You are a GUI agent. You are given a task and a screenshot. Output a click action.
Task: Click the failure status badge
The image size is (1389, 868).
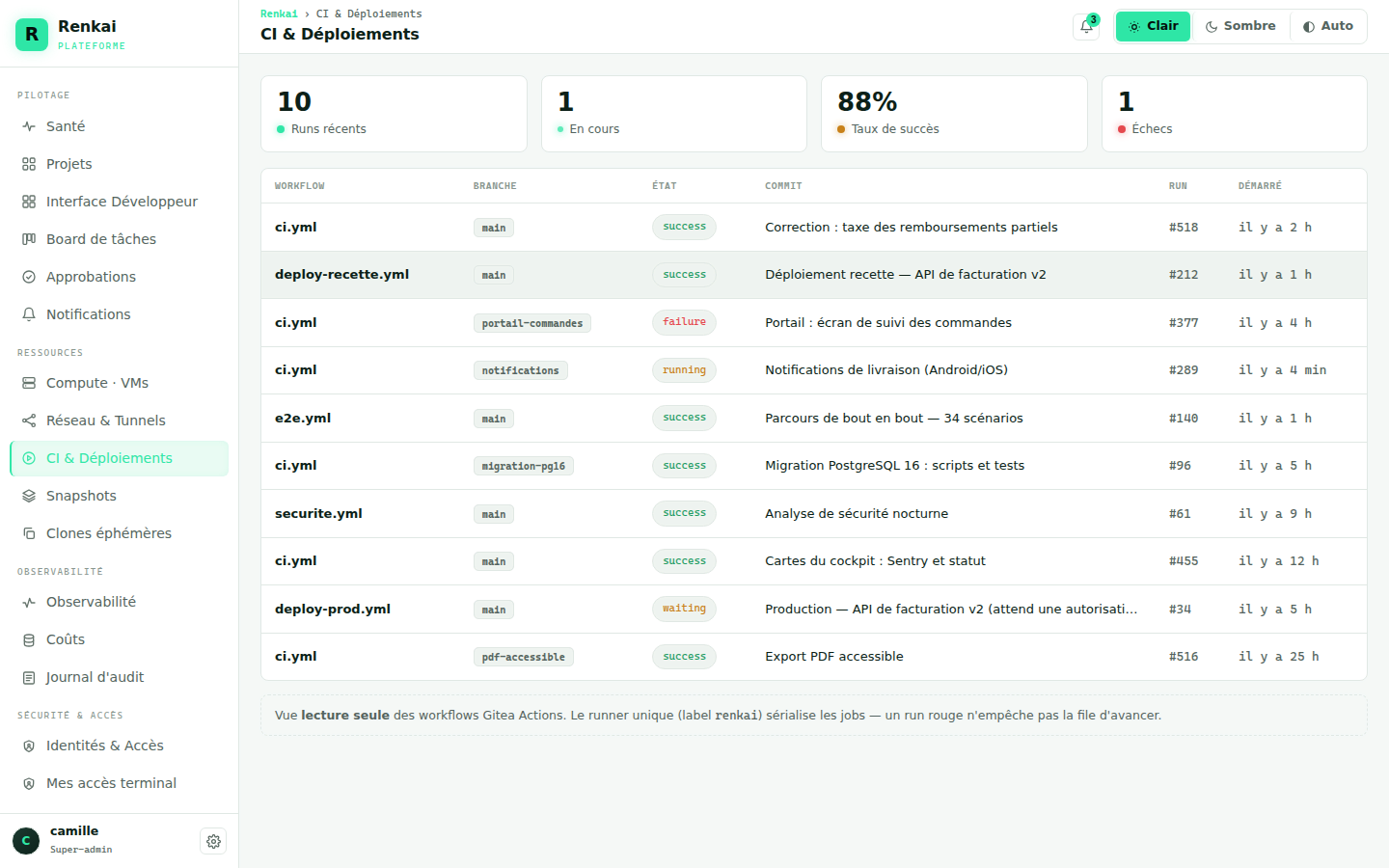[684, 322]
